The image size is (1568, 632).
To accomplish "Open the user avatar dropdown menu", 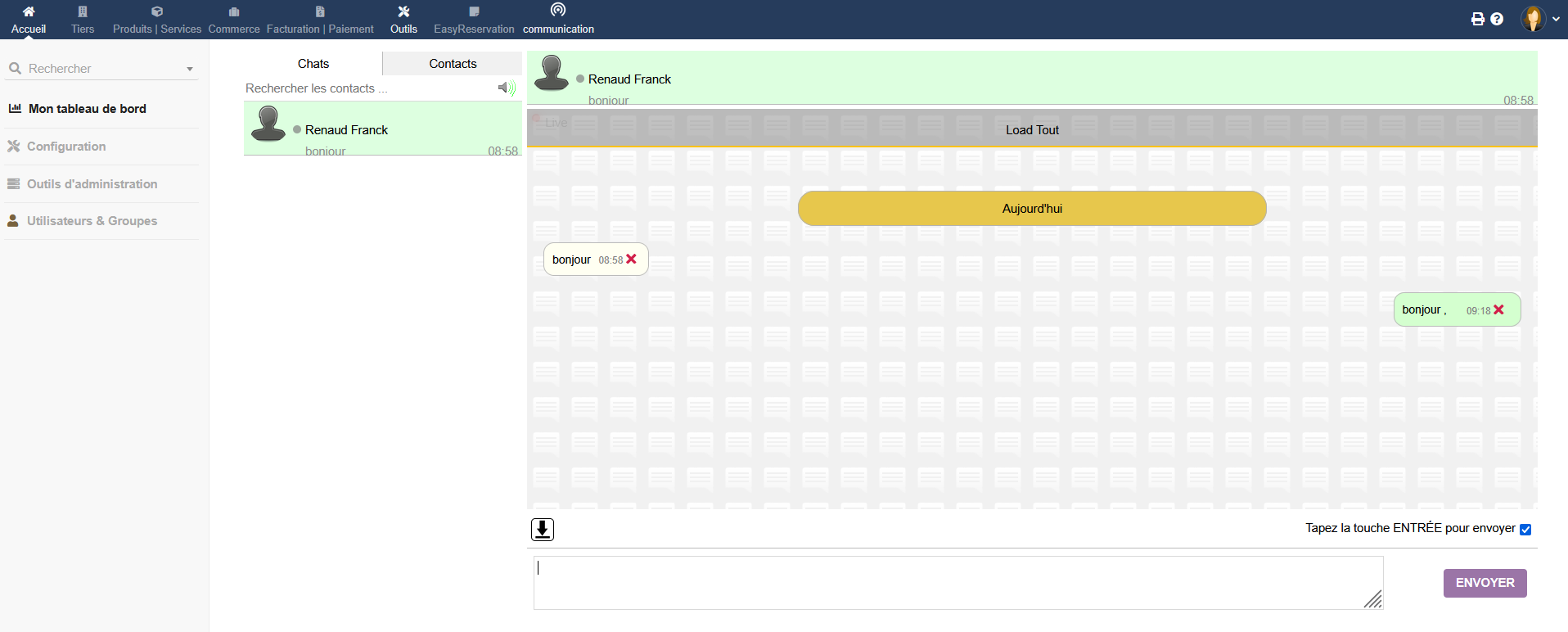I will coord(1540,19).
